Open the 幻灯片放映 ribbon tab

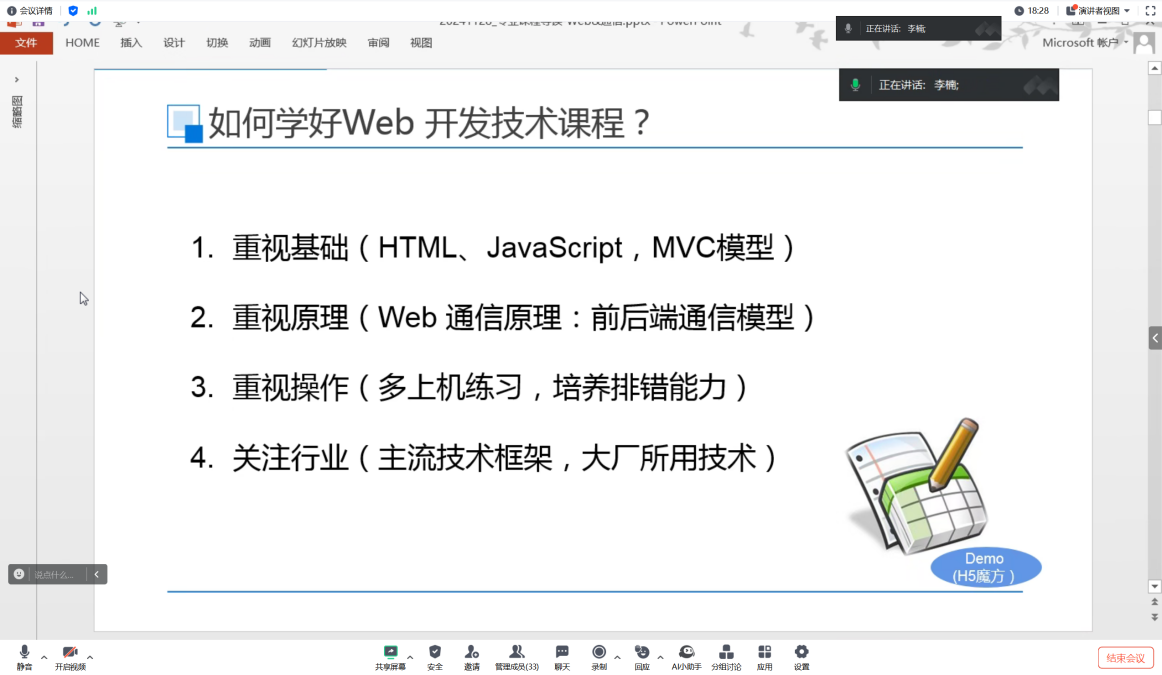coord(319,43)
